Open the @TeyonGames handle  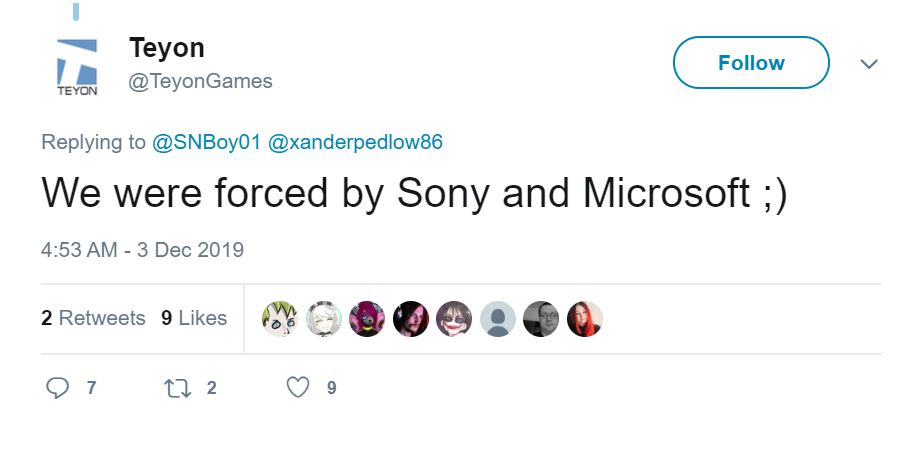coord(200,81)
